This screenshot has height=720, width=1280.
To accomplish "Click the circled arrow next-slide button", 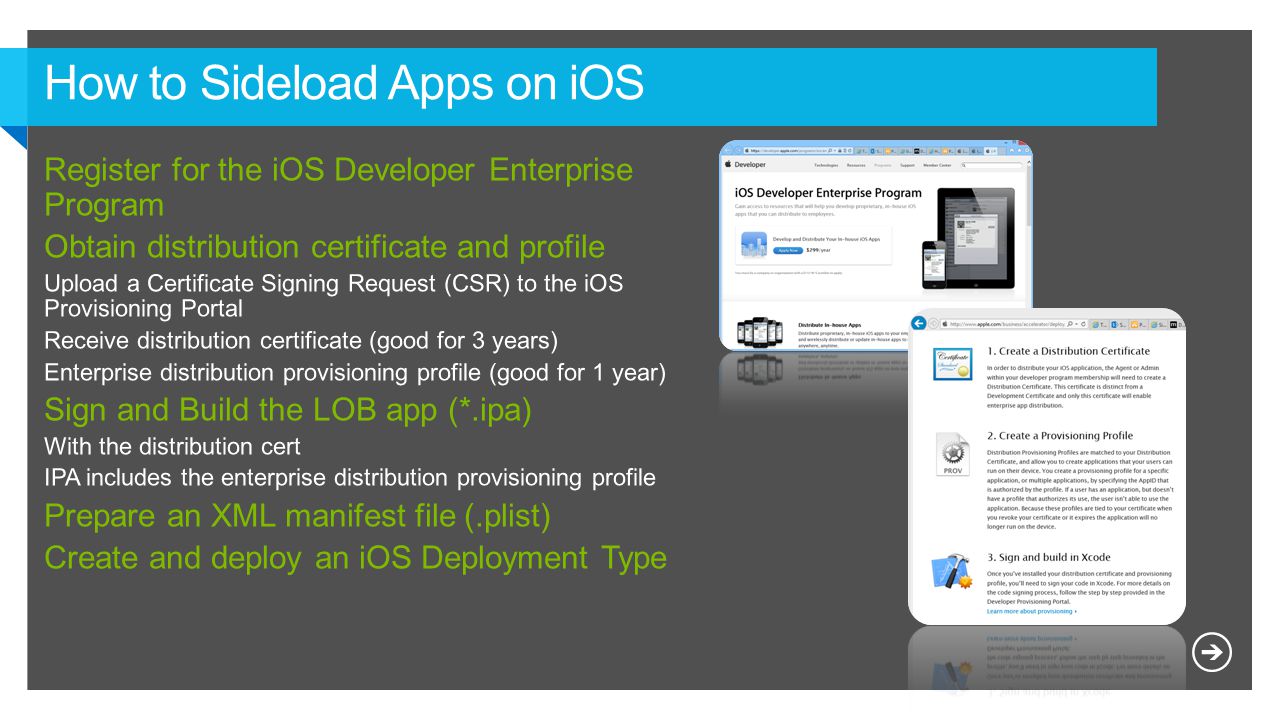I will click(x=1212, y=653).
